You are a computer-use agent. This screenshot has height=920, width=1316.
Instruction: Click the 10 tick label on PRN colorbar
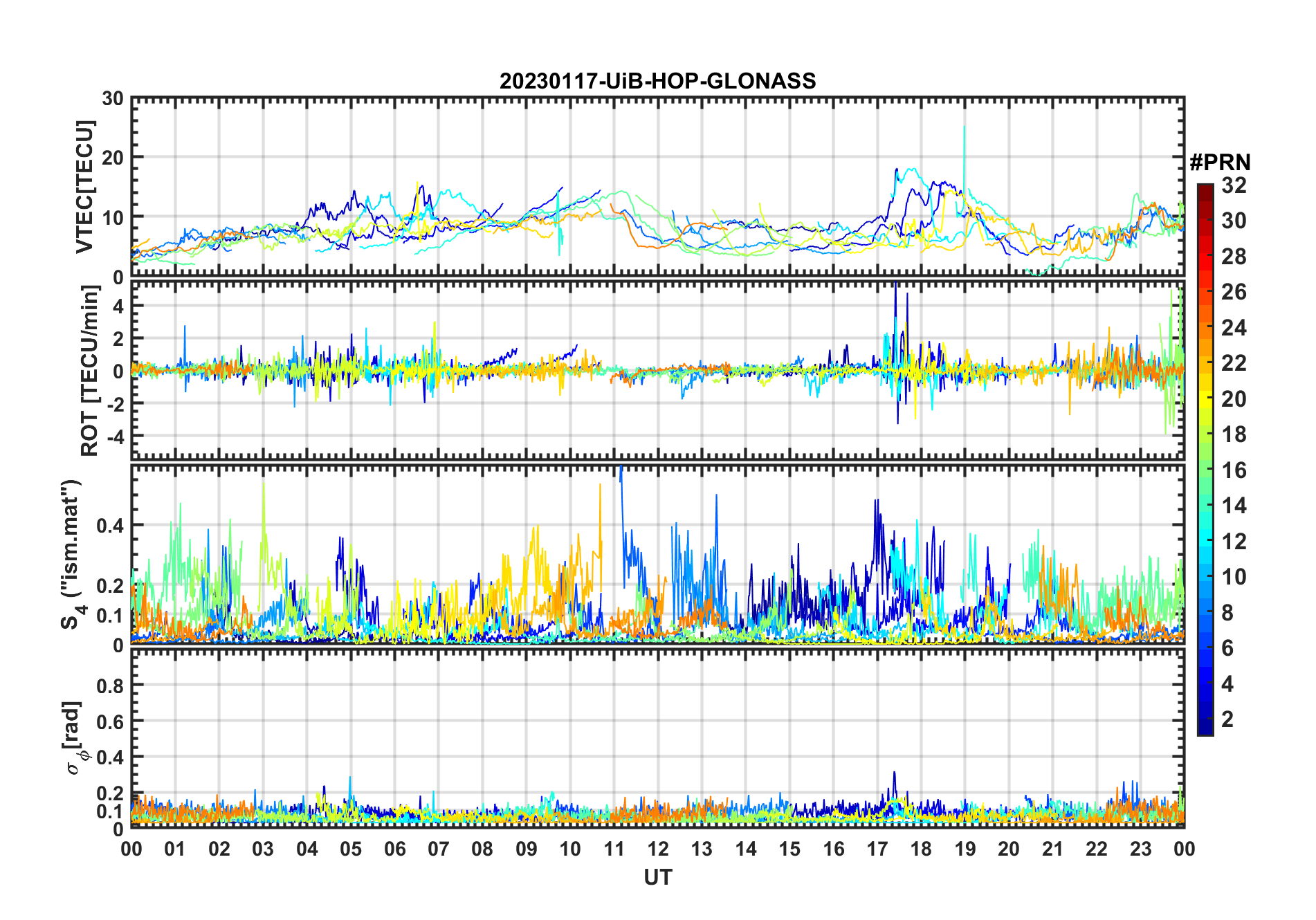coord(1234,577)
